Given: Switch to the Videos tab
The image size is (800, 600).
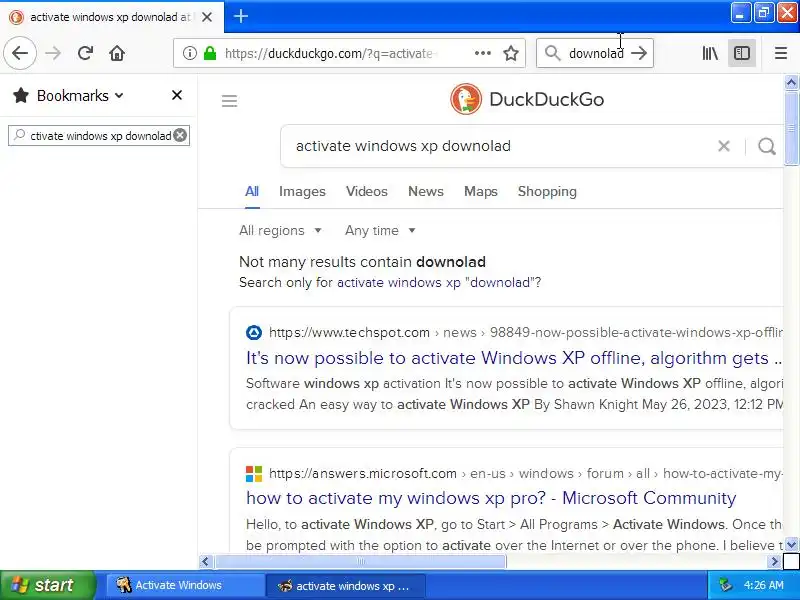Looking at the screenshot, I should point(367,191).
